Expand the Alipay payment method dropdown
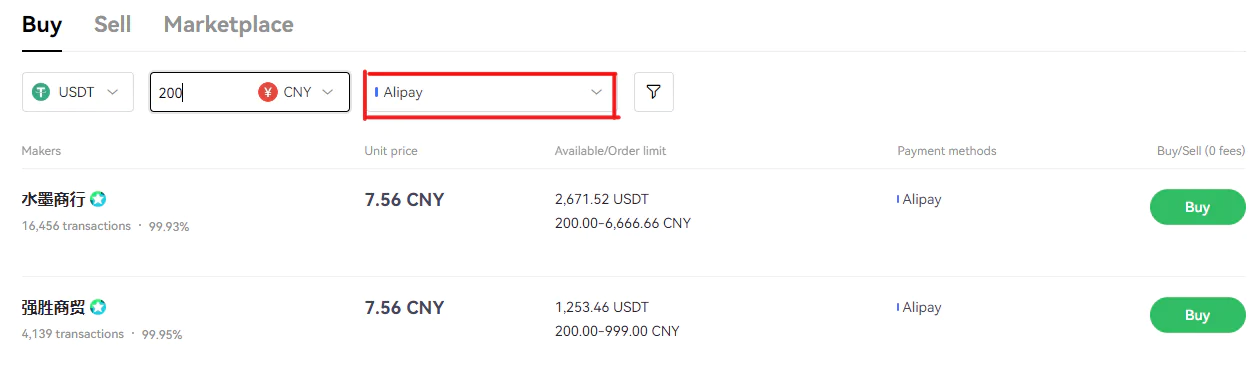 tap(489, 92)
